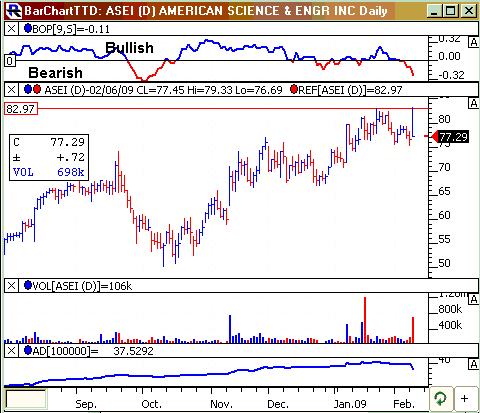Click the C 77.29 quote info box
Viewport: 480px width, 413px height.
coord(49,157)
